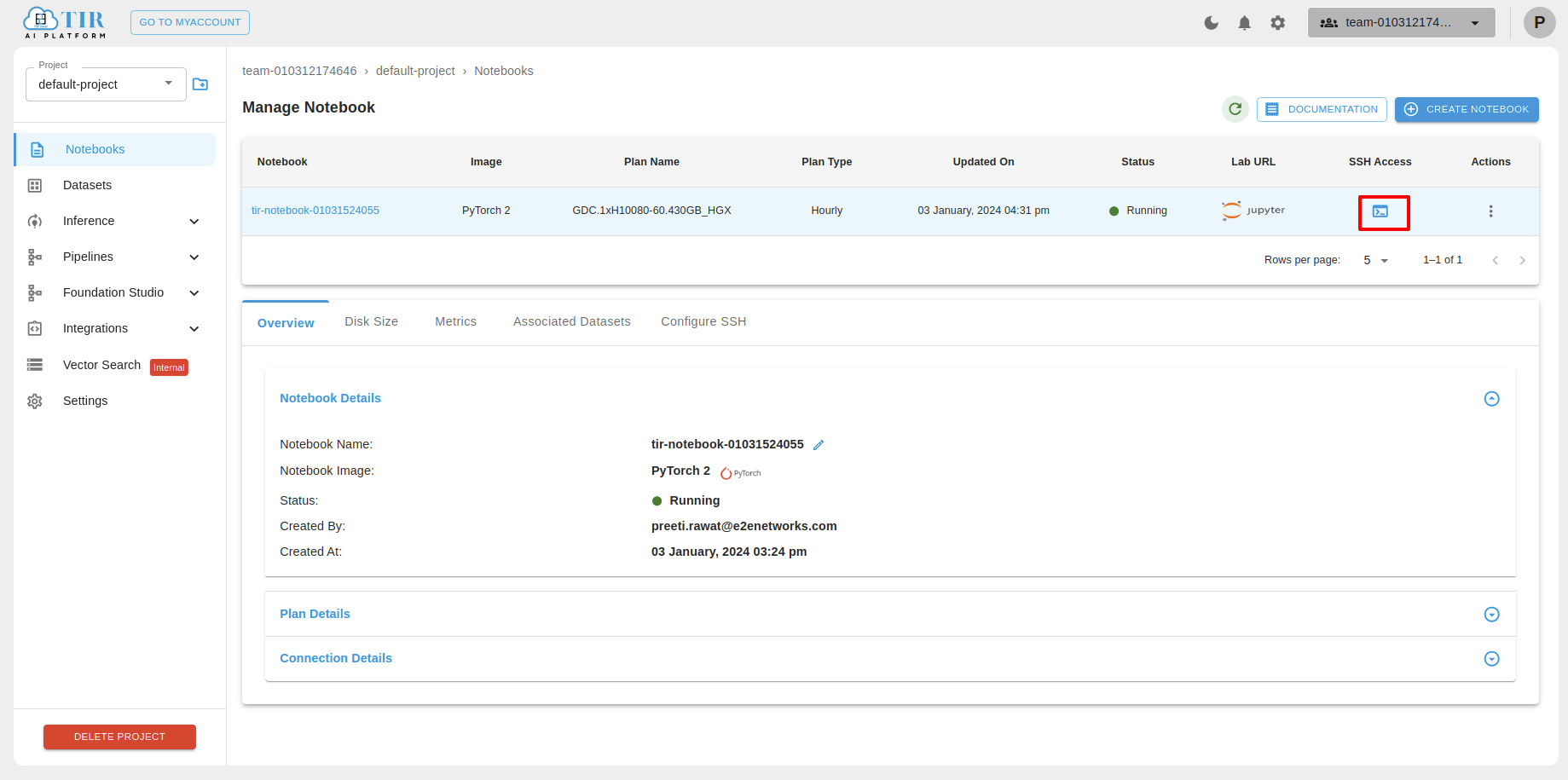
Task: Click the '1–1 of 1' pagination text
Action: click(1442, 260)
